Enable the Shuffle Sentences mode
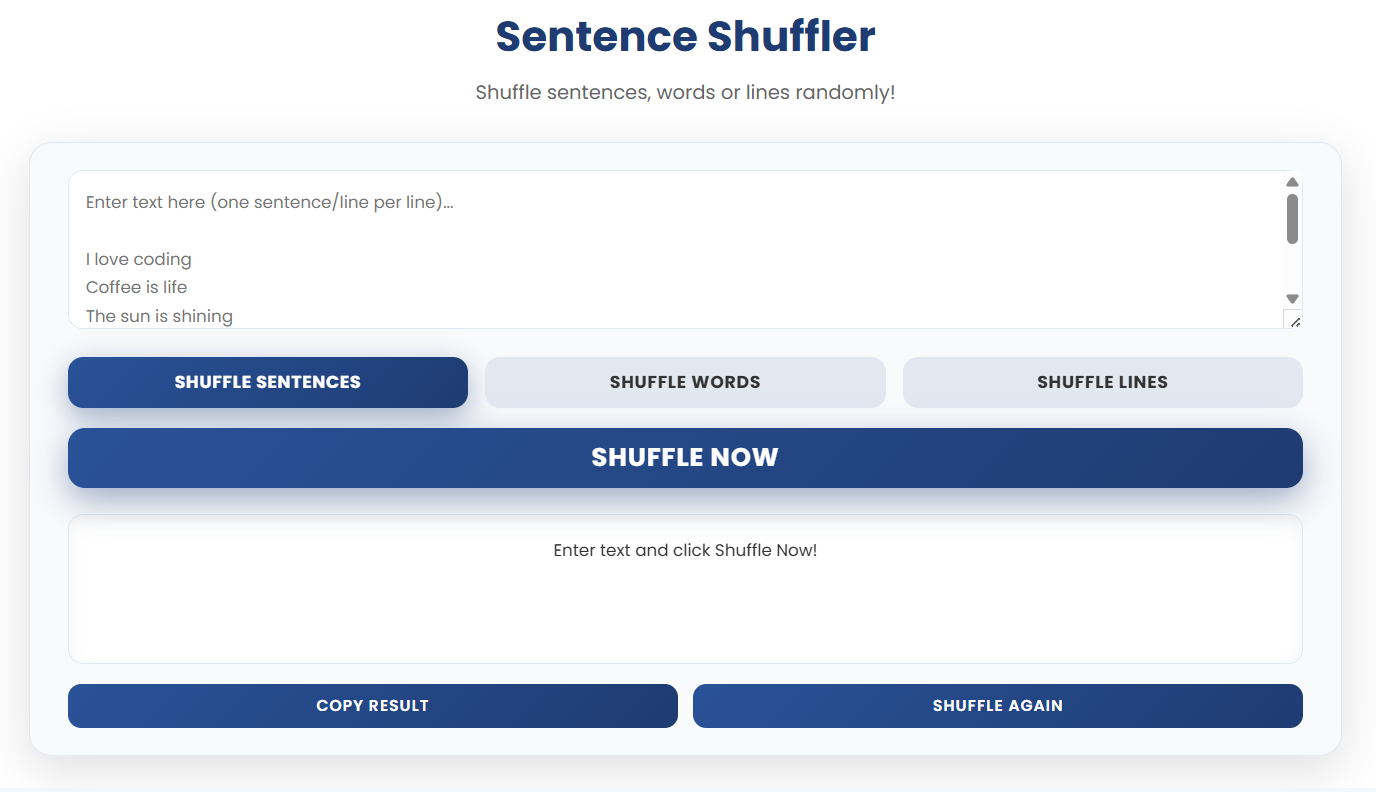The width and height of the screenshot is (1376, 792). pos(267,382)
